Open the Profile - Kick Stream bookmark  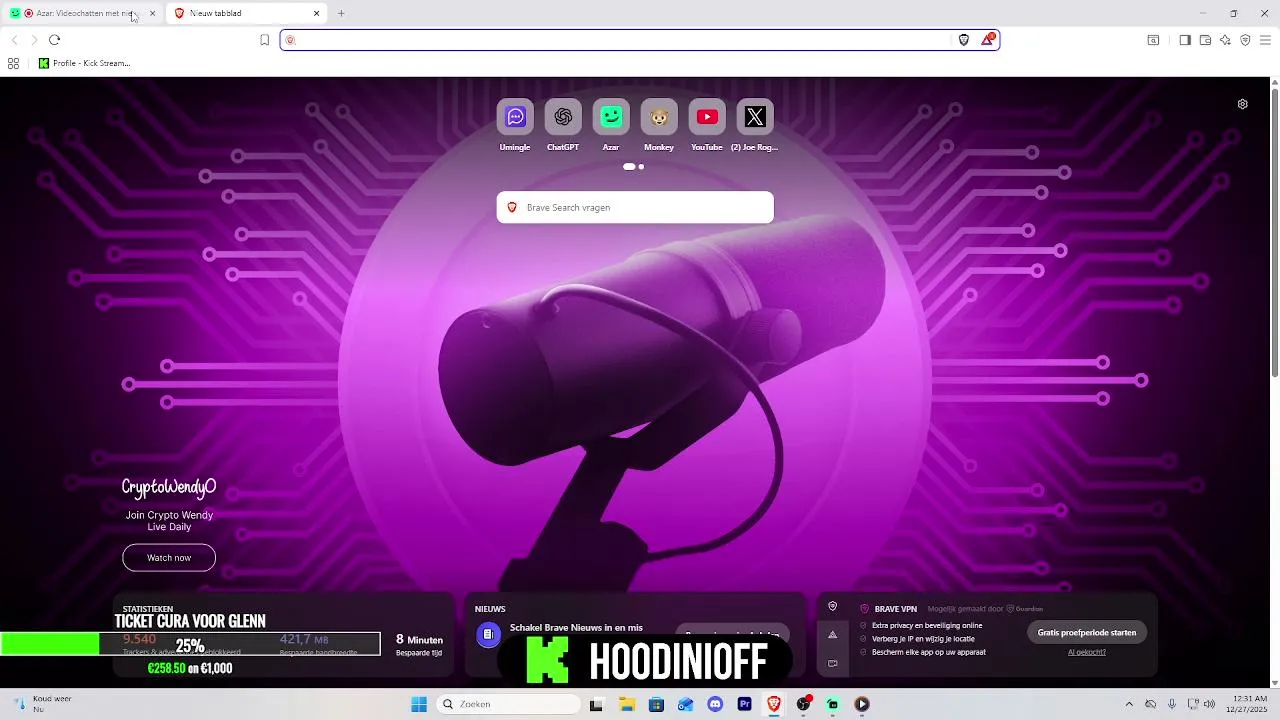pos(84,63)
